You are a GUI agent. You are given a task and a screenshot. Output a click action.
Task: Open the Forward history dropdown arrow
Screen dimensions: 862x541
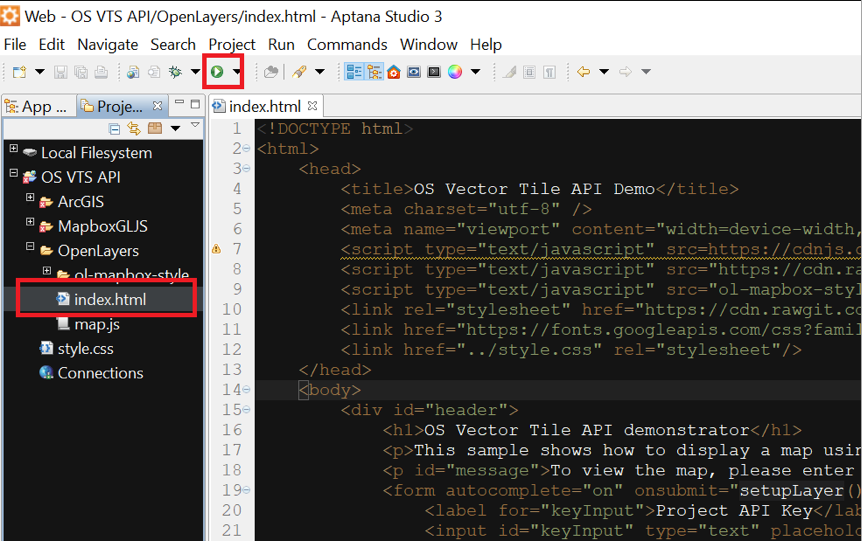click(x=646, y=71)
